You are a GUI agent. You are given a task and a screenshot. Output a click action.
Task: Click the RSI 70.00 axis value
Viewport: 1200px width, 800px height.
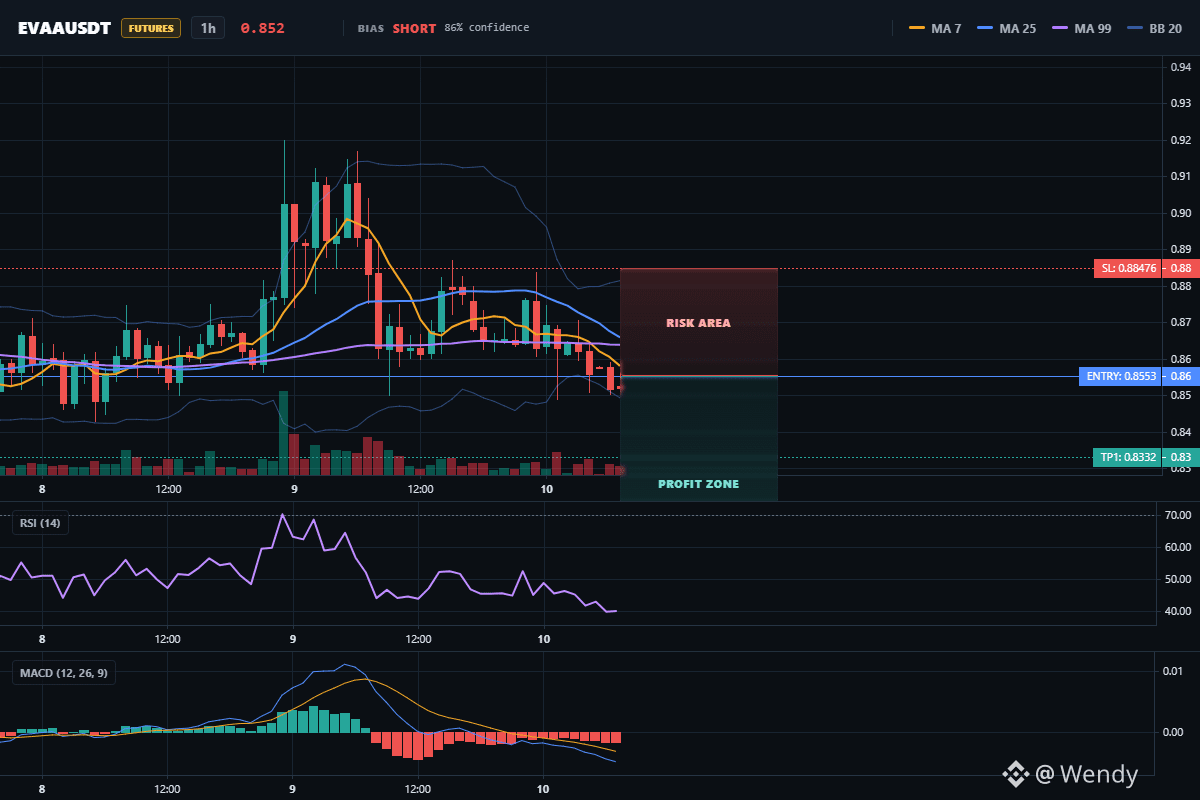[1177, 515]
